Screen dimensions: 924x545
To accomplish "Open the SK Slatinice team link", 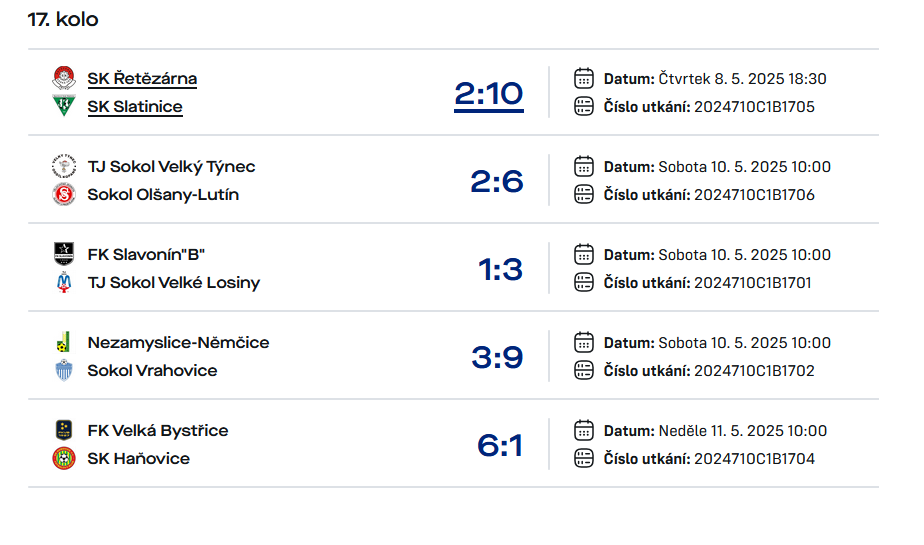I will 135,107.
